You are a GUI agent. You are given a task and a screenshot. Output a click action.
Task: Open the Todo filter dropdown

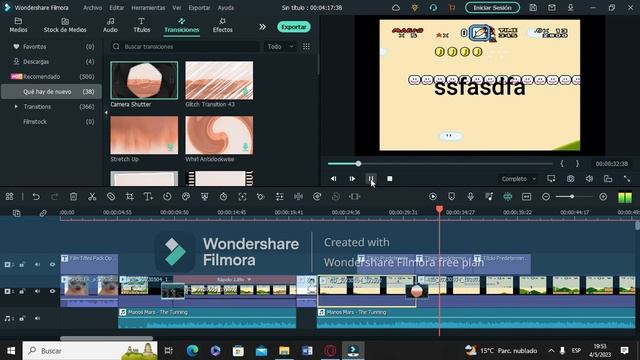pos(280,47)
